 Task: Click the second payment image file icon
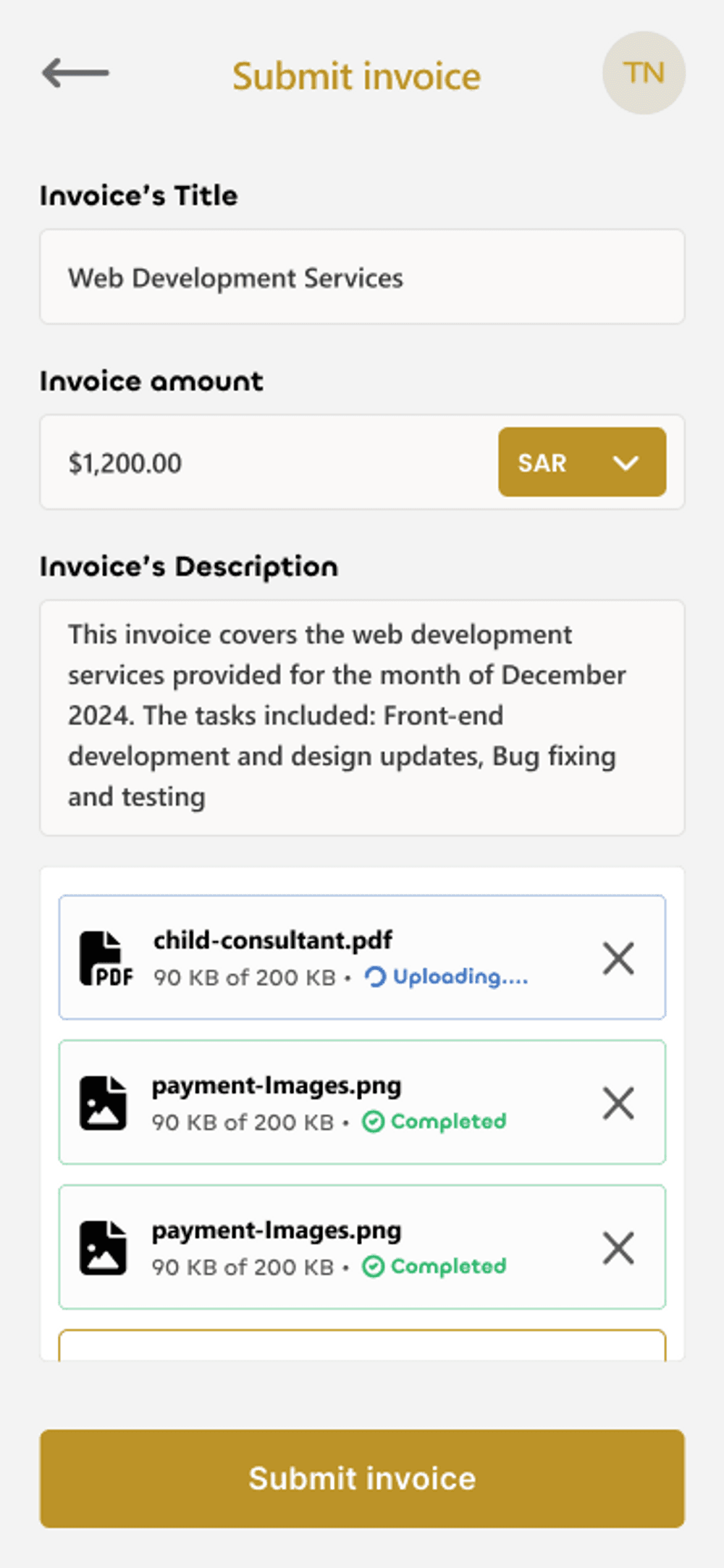pos(103,1248)
